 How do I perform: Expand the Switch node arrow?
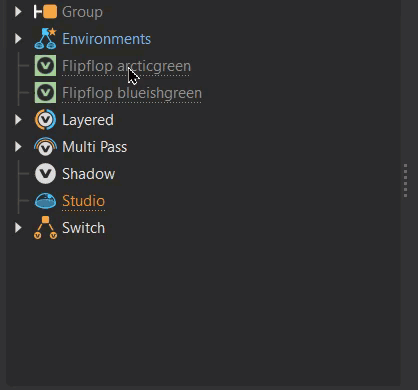(18, 228)
